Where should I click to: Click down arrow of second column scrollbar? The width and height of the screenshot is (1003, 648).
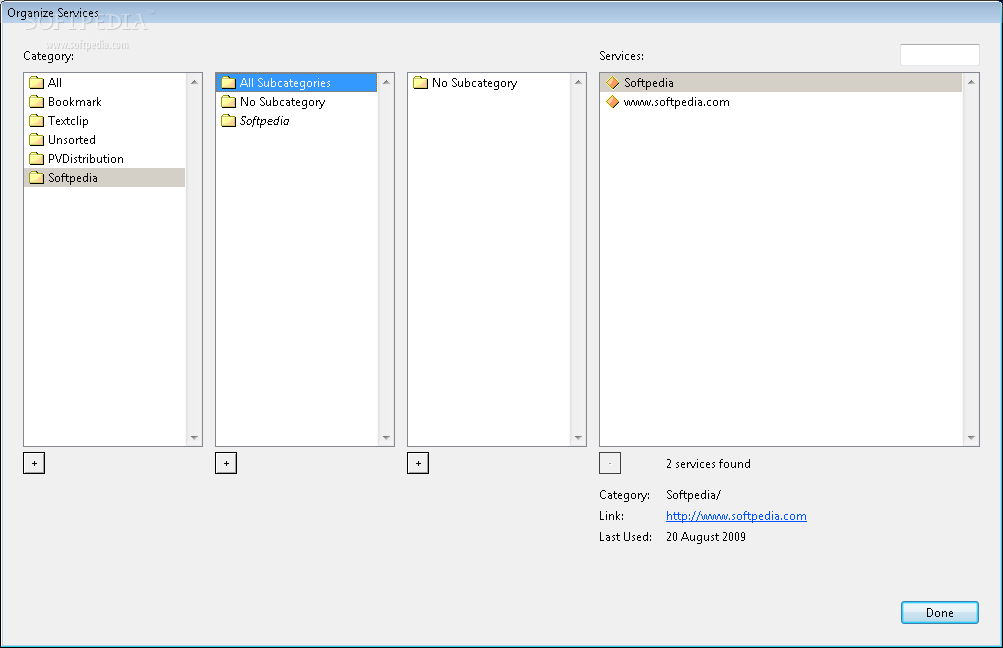coord(386,438)
